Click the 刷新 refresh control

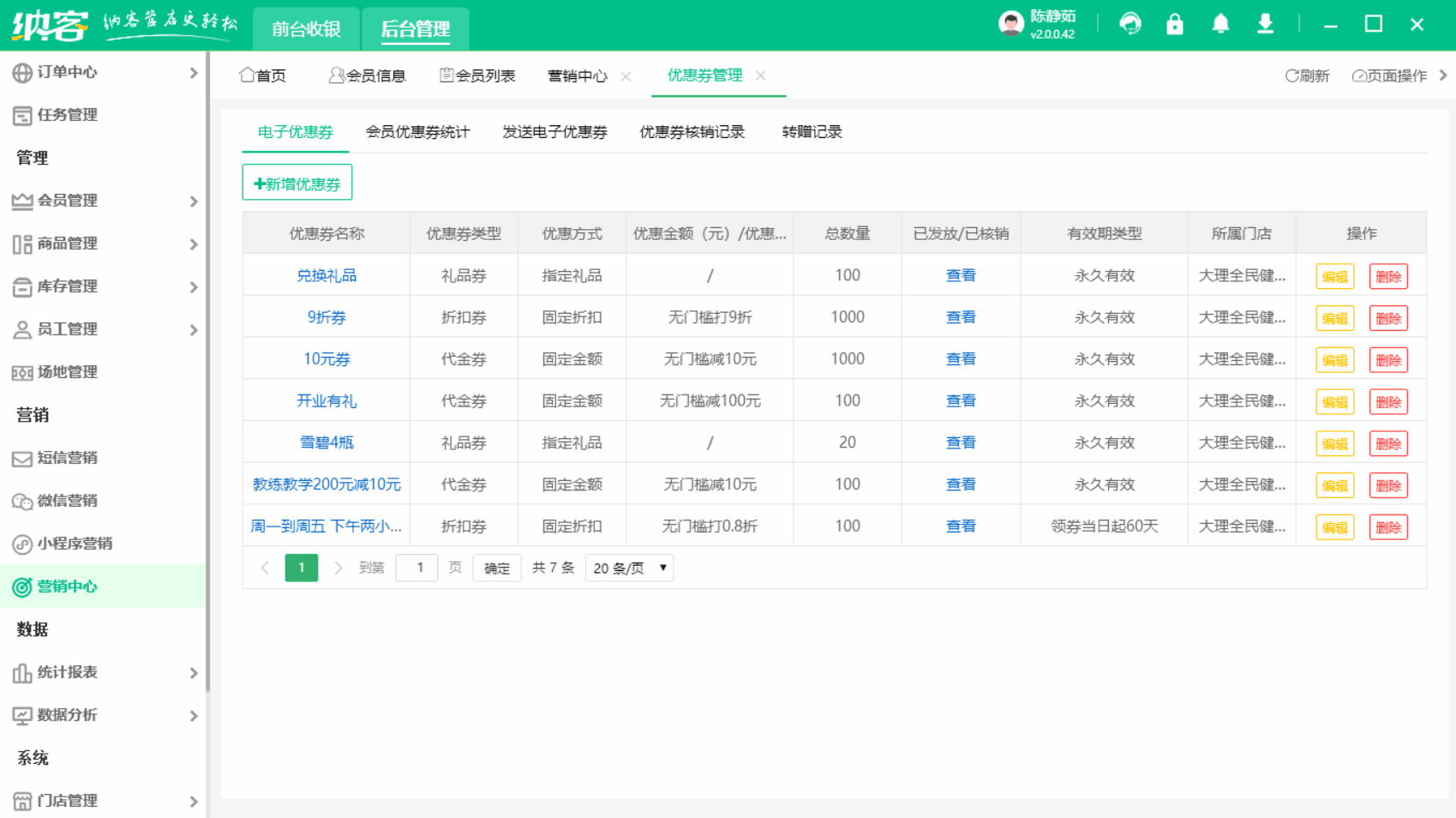1307,75
